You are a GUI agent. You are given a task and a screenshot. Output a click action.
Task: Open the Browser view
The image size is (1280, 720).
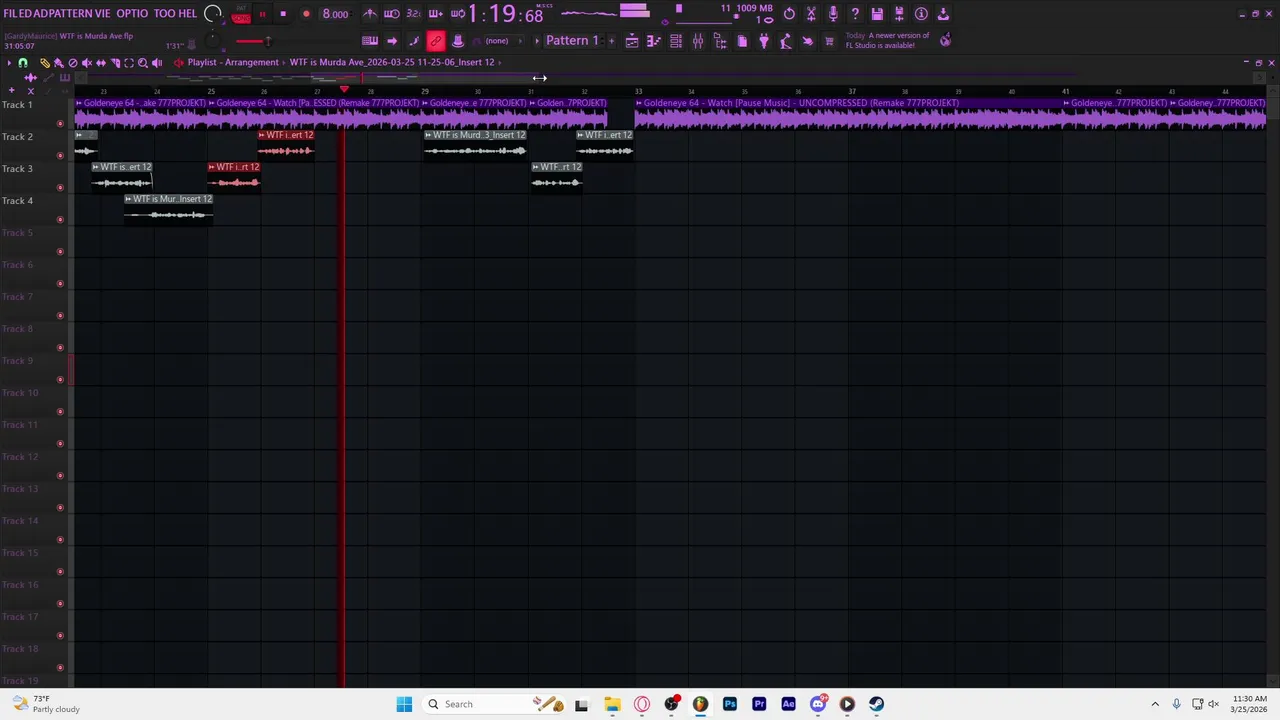(x=720, y=41)
